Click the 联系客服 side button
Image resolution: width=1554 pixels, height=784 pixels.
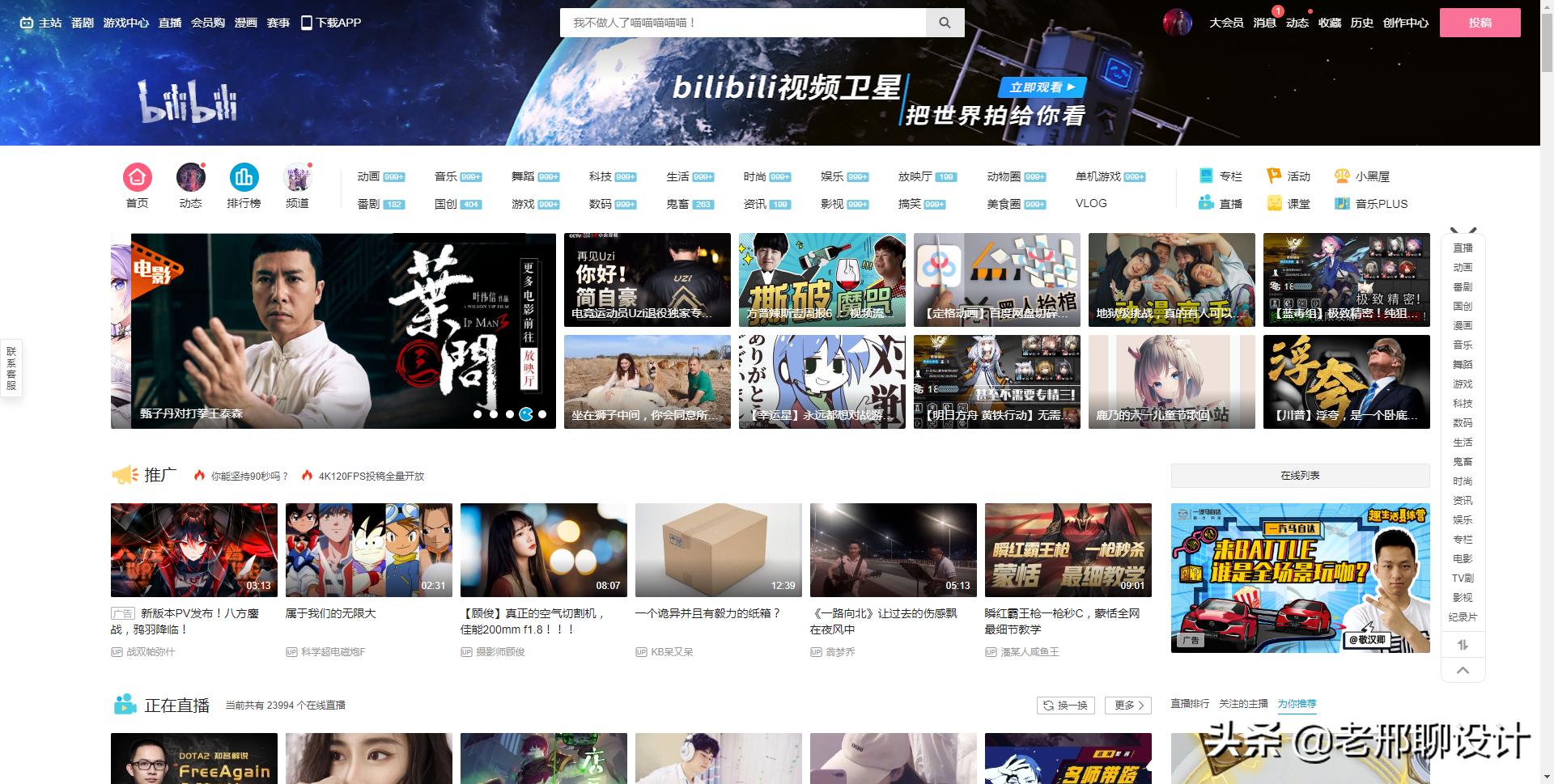point(11,368)
